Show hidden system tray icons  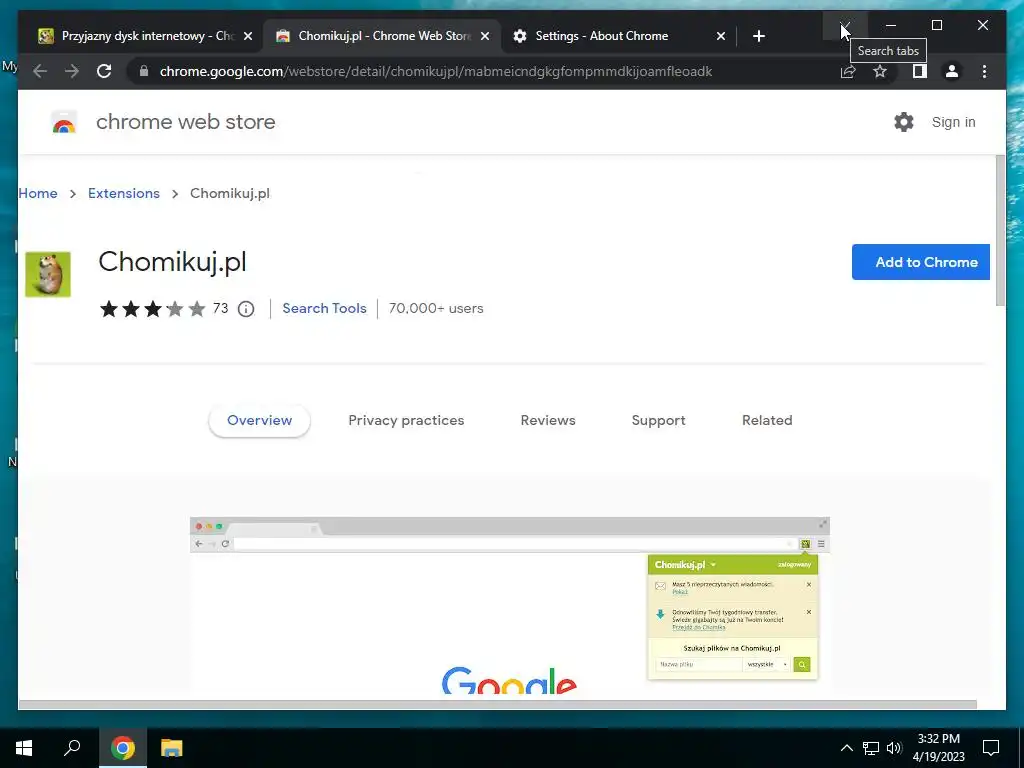click(846, 748)
